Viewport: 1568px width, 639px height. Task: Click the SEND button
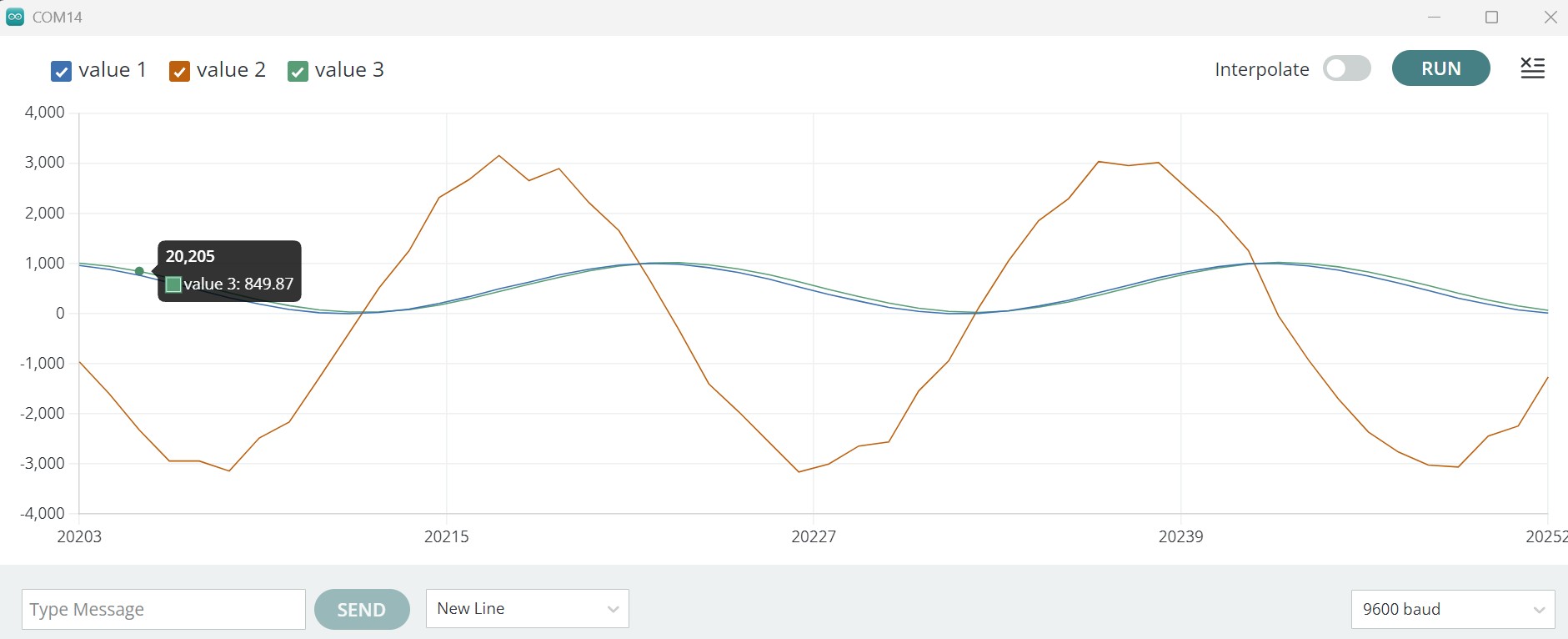click(362, 610)
